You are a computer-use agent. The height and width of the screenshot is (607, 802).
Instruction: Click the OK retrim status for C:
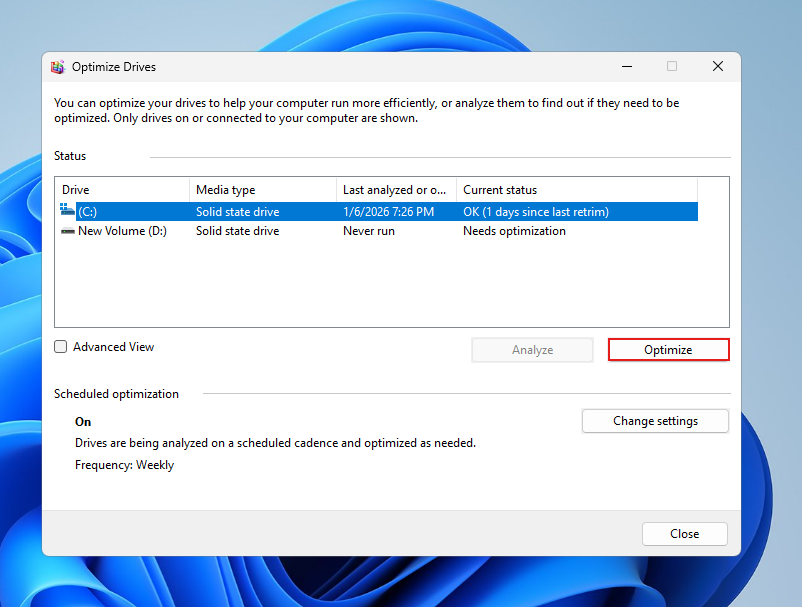pyautogui.click(x=535, y=212)
